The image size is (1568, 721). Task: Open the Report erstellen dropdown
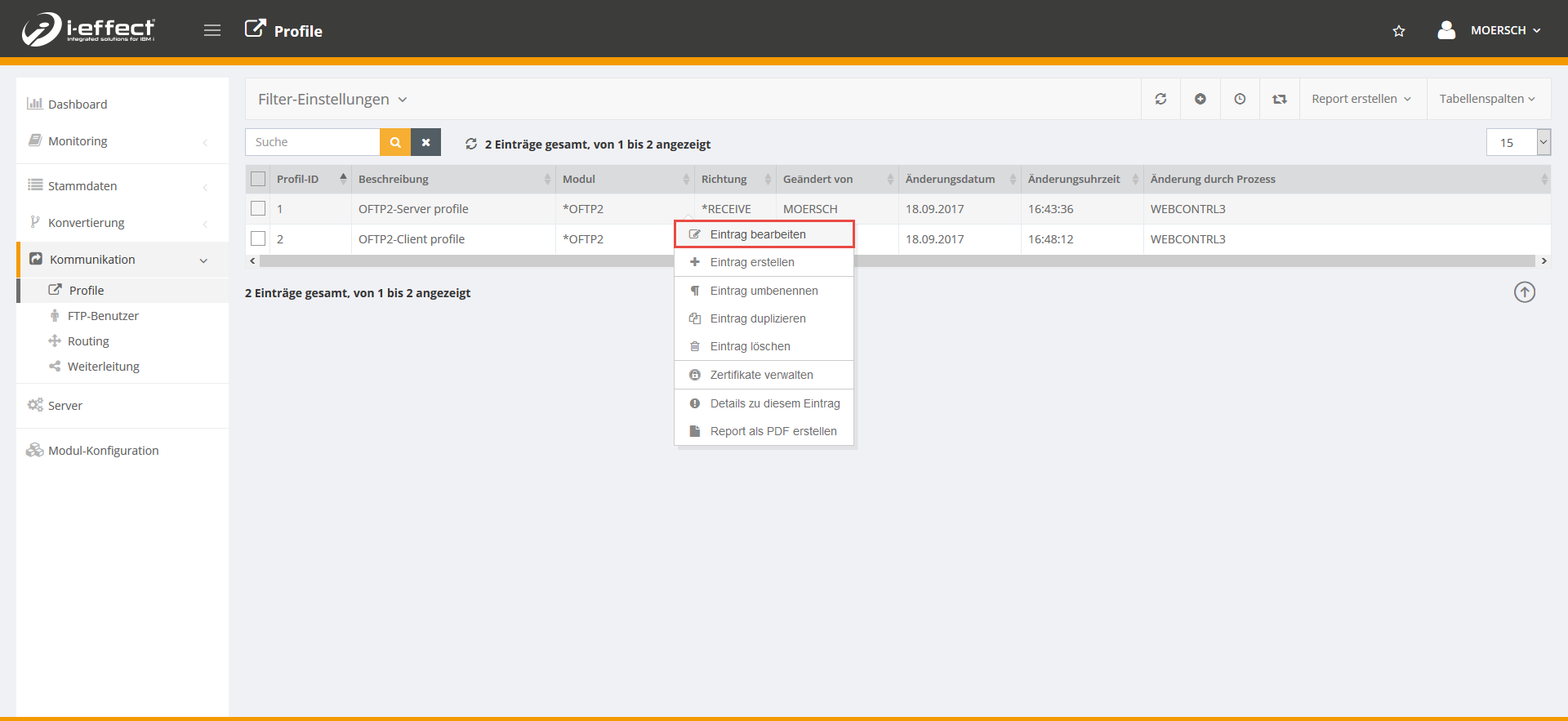(1361, 99)
